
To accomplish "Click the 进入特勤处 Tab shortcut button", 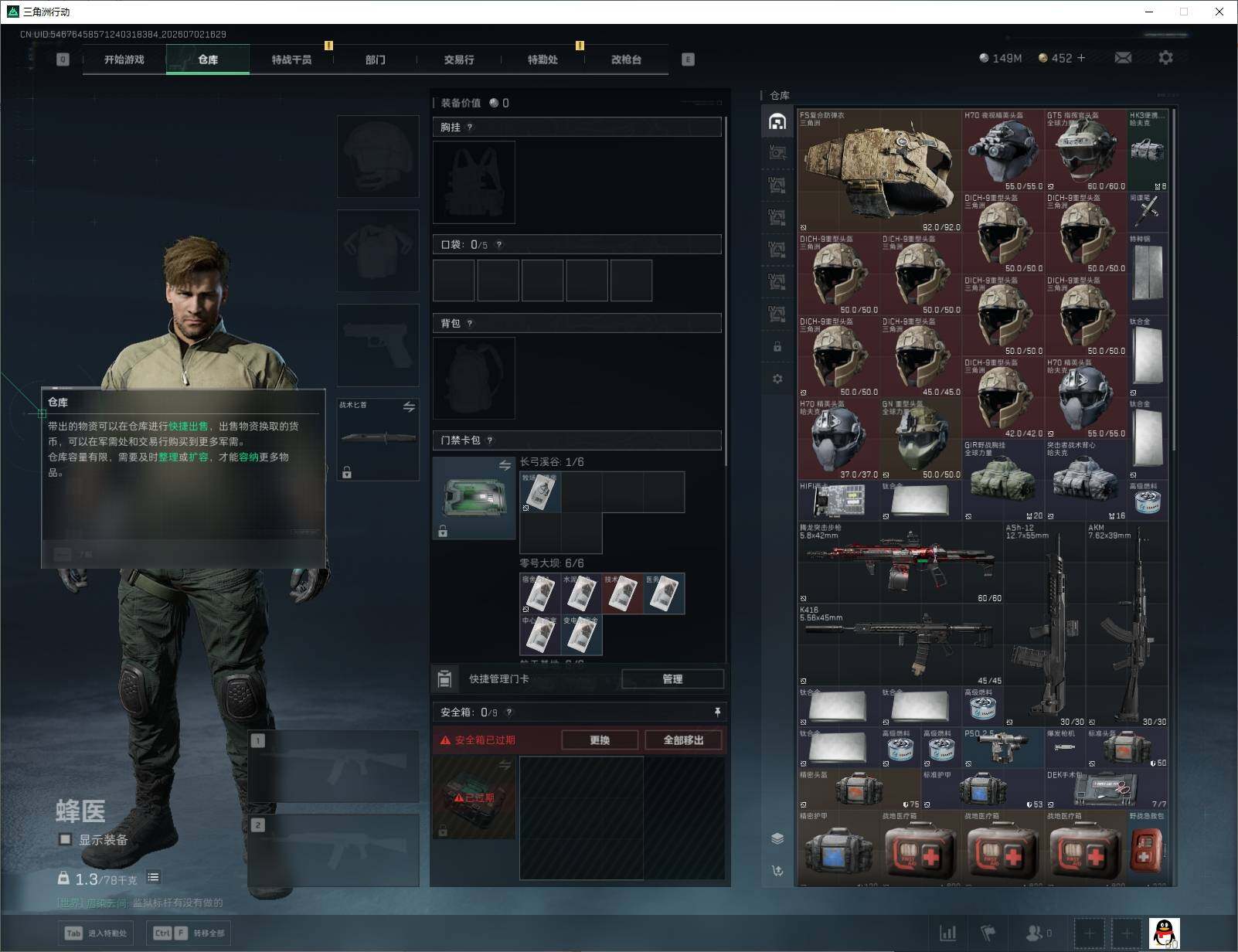I will pyautogui.click(x=97, y=933).
